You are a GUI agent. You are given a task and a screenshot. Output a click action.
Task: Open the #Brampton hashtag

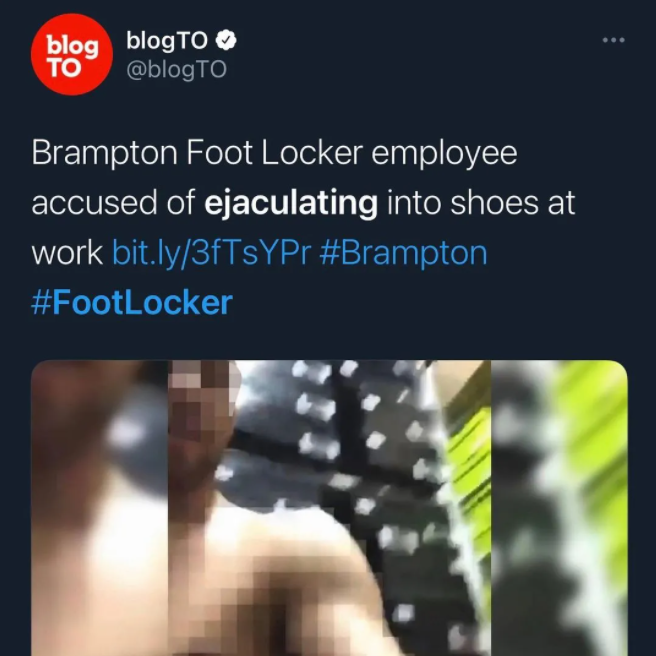(403, 253)
